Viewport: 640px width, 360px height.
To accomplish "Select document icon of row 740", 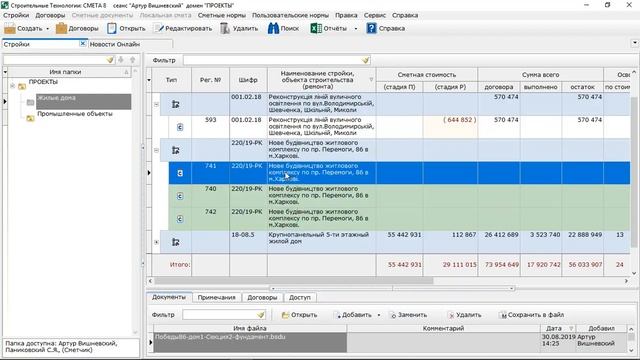I will click(x=180, y=196).
